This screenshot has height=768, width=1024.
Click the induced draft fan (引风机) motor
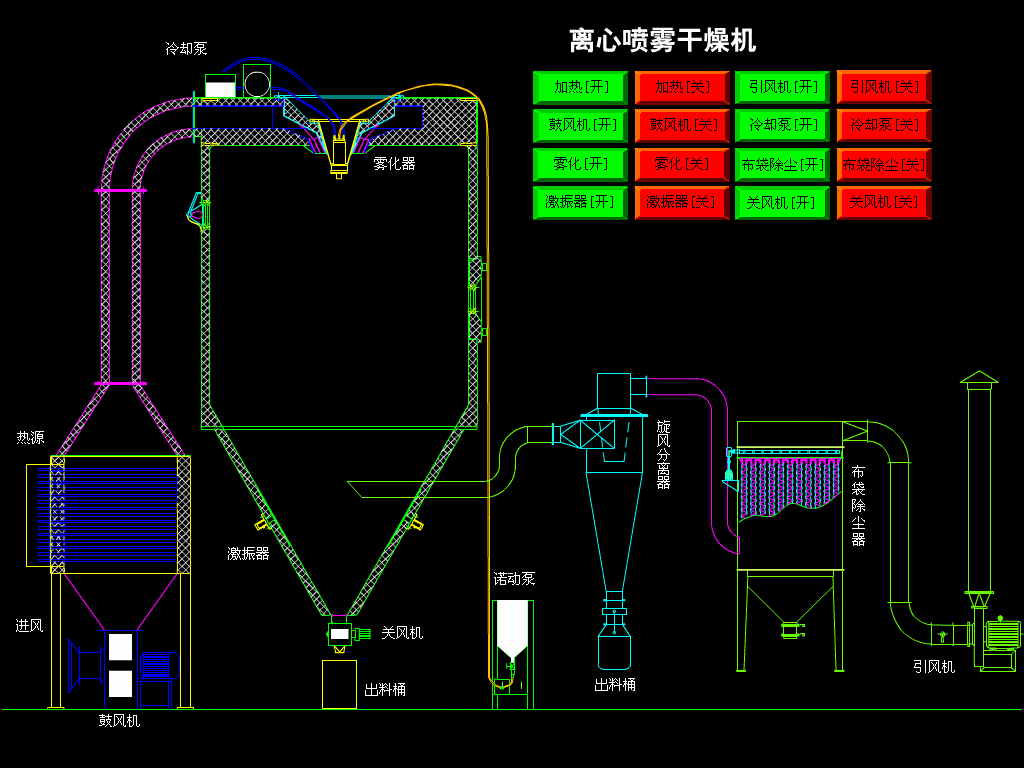click(x=1002, y=634)
